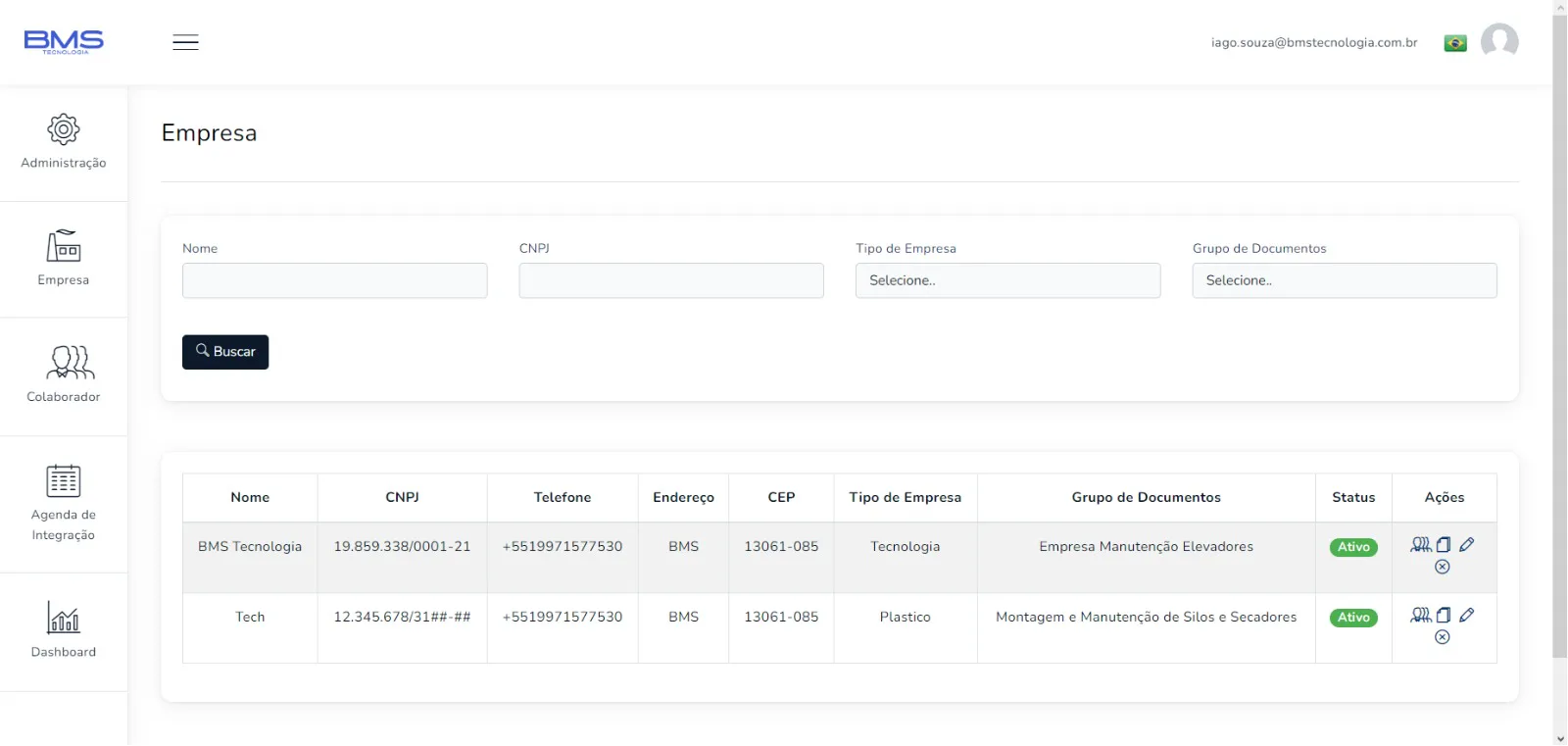Image resolution: width=1568 pixels, height=746 pixels.
Task: Expand the Grupo de Documentos dropdown
Action: point(1345,280)
